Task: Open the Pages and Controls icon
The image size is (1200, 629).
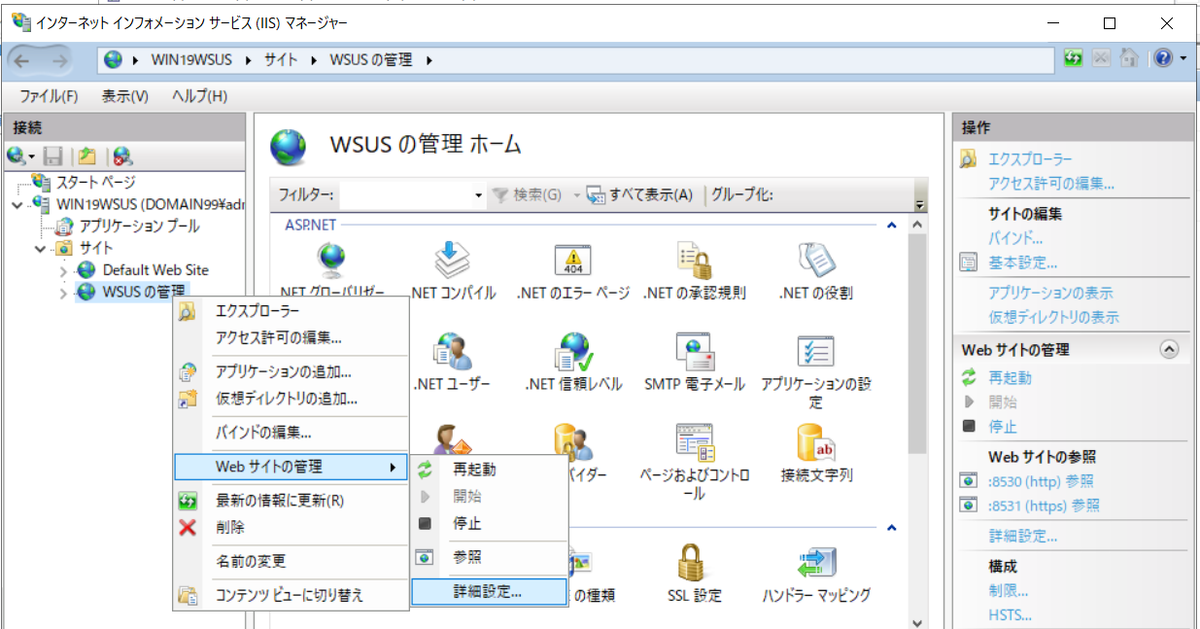Action: 694,461
